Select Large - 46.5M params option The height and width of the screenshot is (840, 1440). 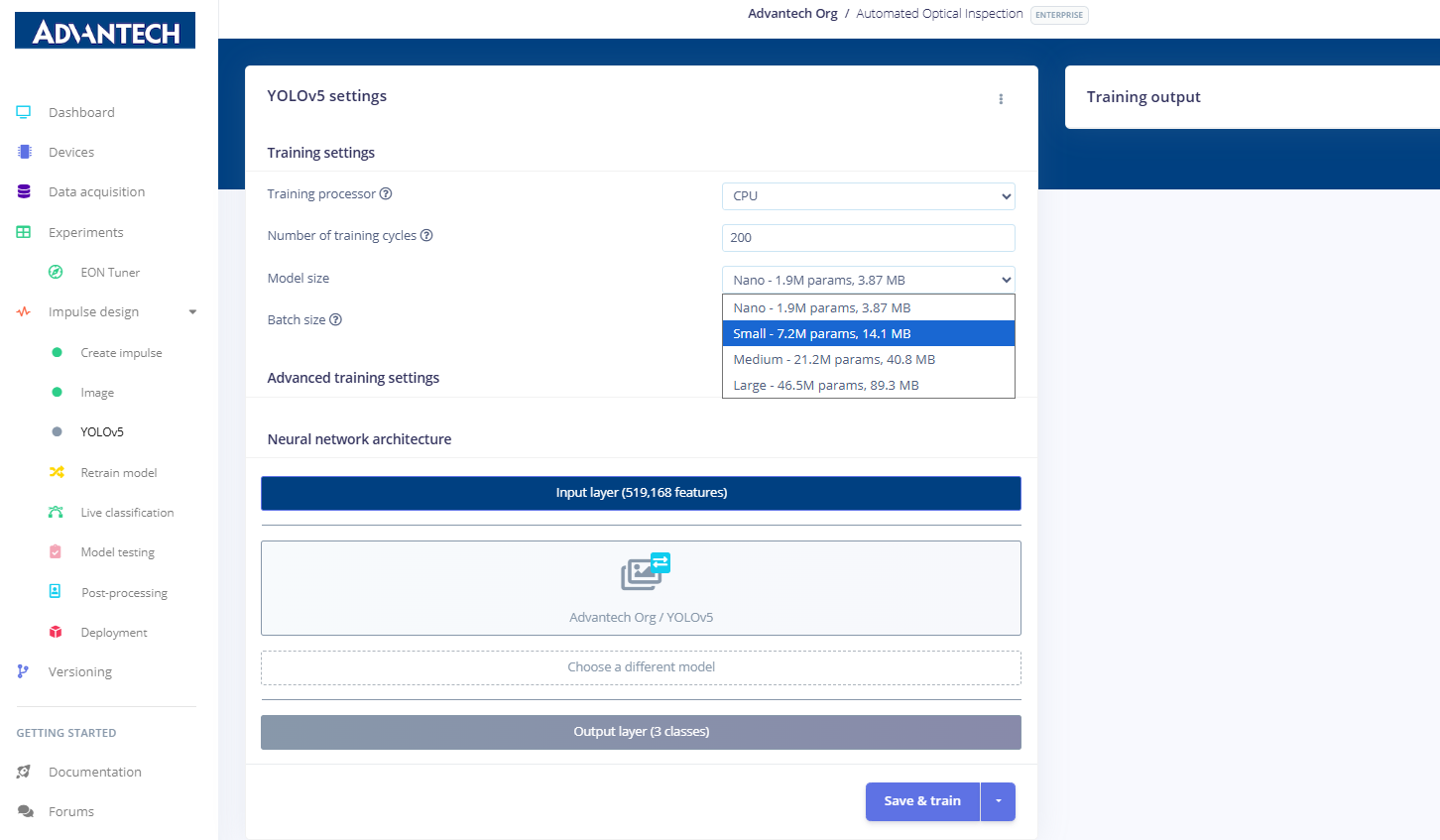click(x=869, y=386)
